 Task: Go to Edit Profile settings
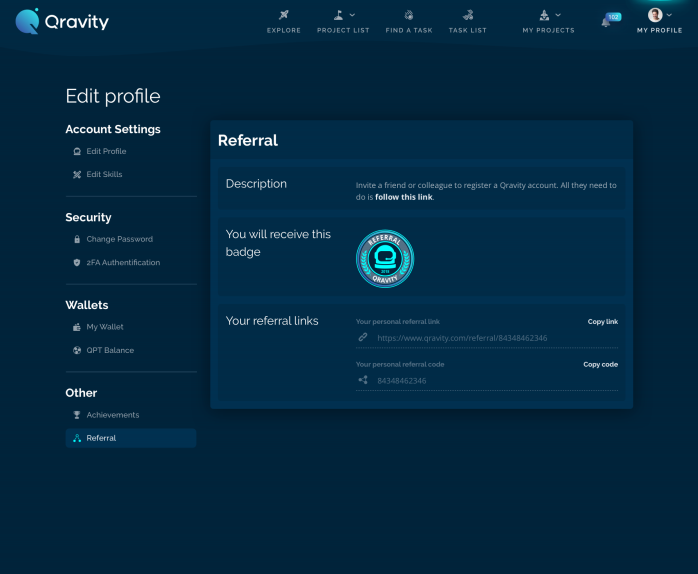[106, 151]
